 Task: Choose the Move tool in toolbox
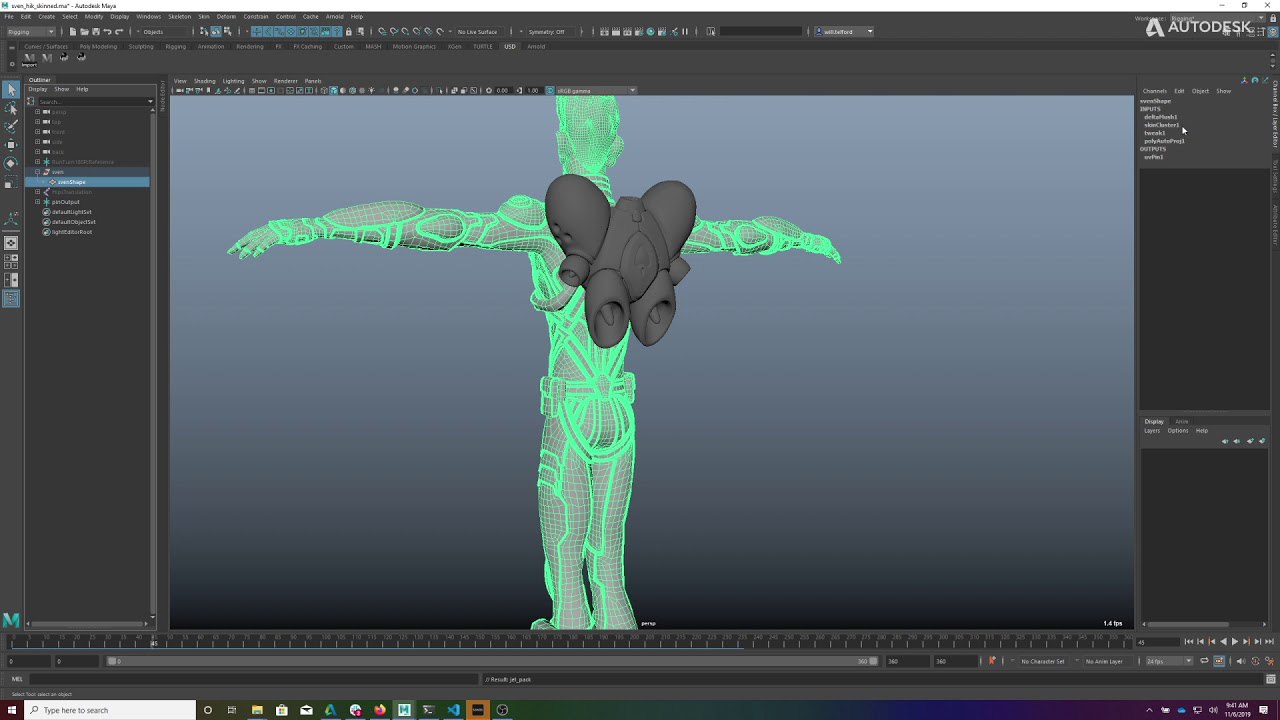[x=11, y=145]
